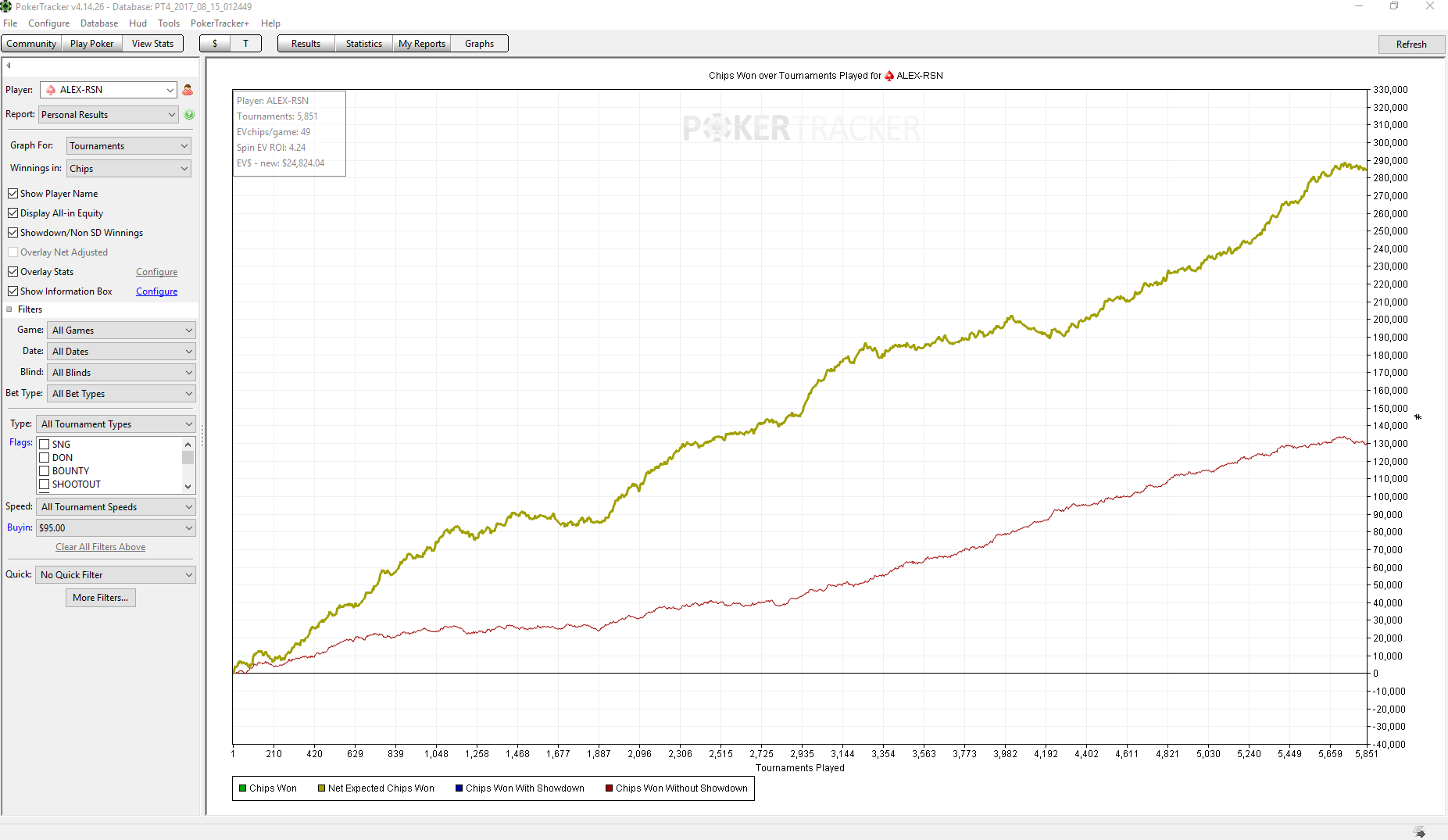Image resolution: width=1448 pixels, height=840 pixels.
Task: Open the Speed filter dropdown
Action: pos(116,507)
